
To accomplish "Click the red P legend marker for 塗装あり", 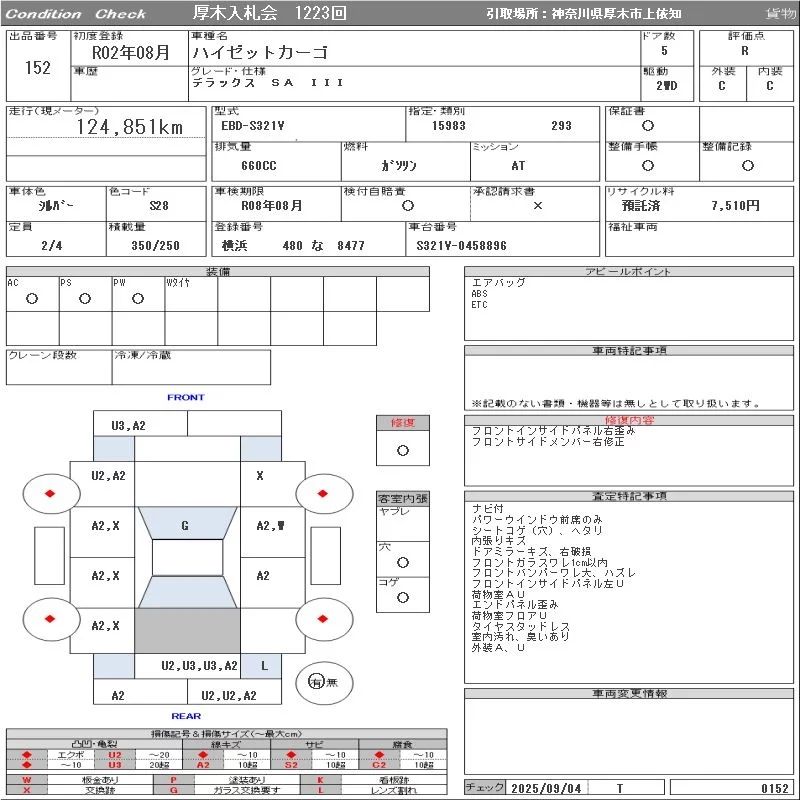I will pos(173,780).
